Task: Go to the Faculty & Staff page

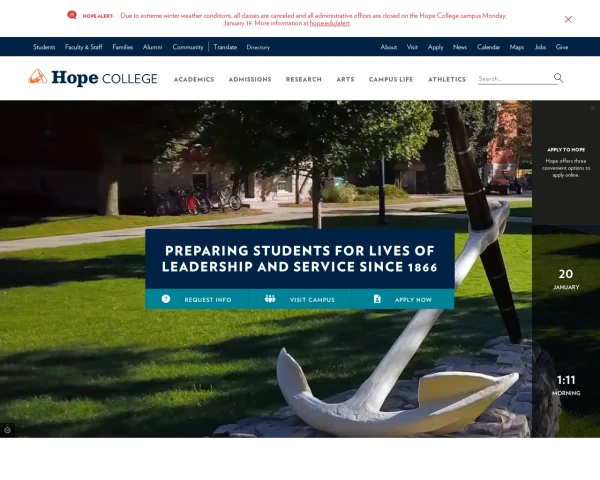Action: [83, 47]
